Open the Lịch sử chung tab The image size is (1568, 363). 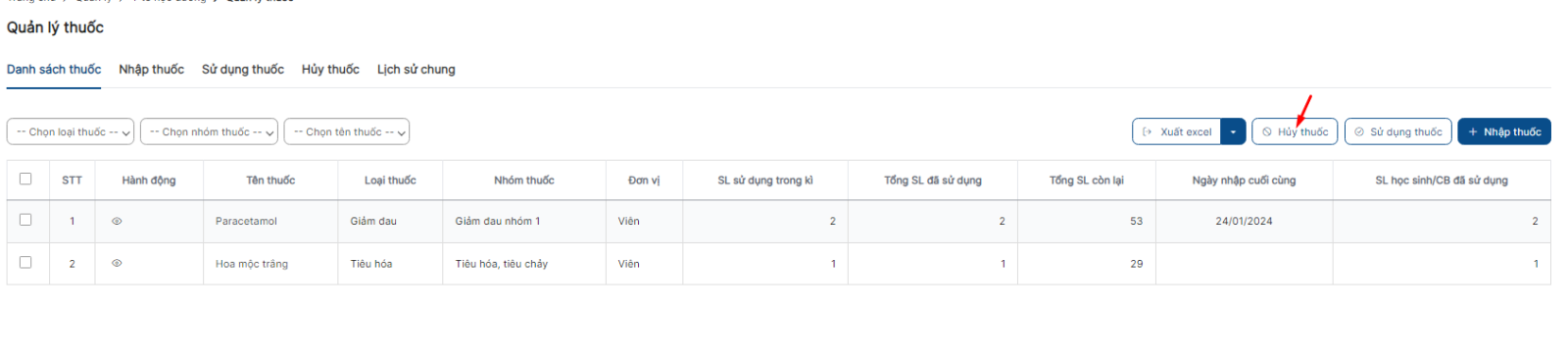pos(416,70)
